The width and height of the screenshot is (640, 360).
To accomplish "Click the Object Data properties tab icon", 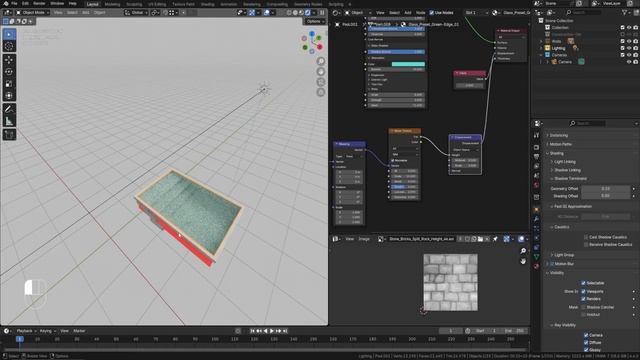I will point(536,256).
